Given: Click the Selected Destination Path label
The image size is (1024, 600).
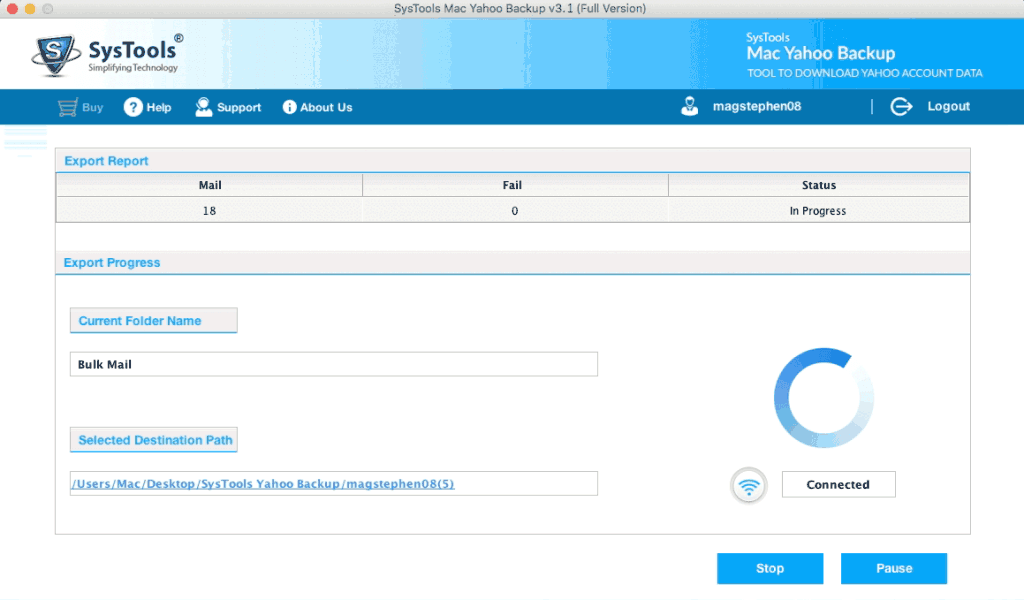Looking at the screenshot, I should click(153, 440).
